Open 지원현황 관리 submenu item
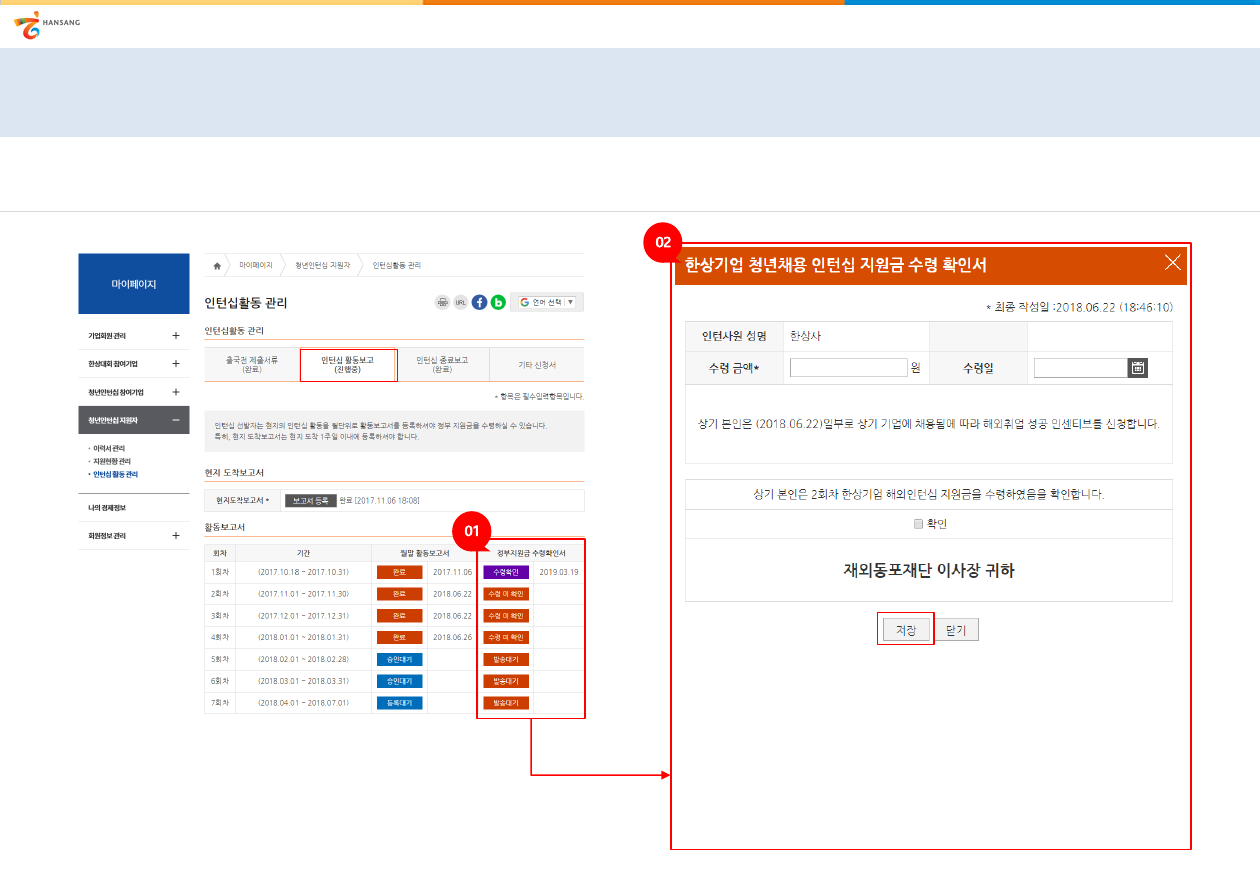 [x=112, y=461]
